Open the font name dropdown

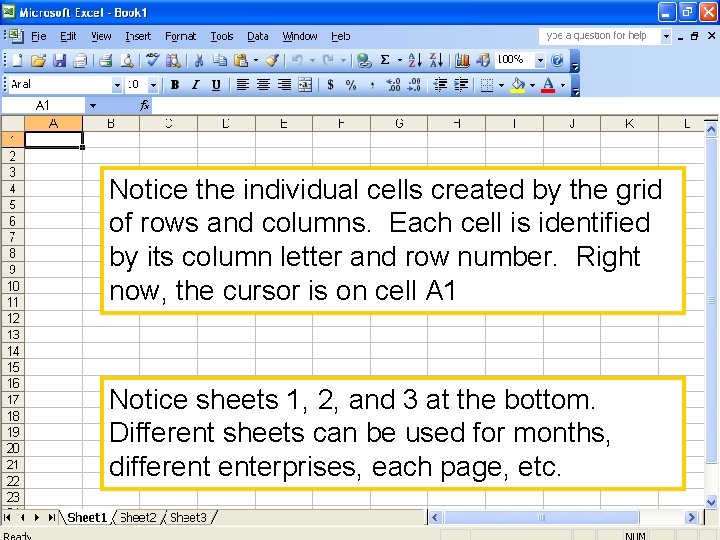117,85
